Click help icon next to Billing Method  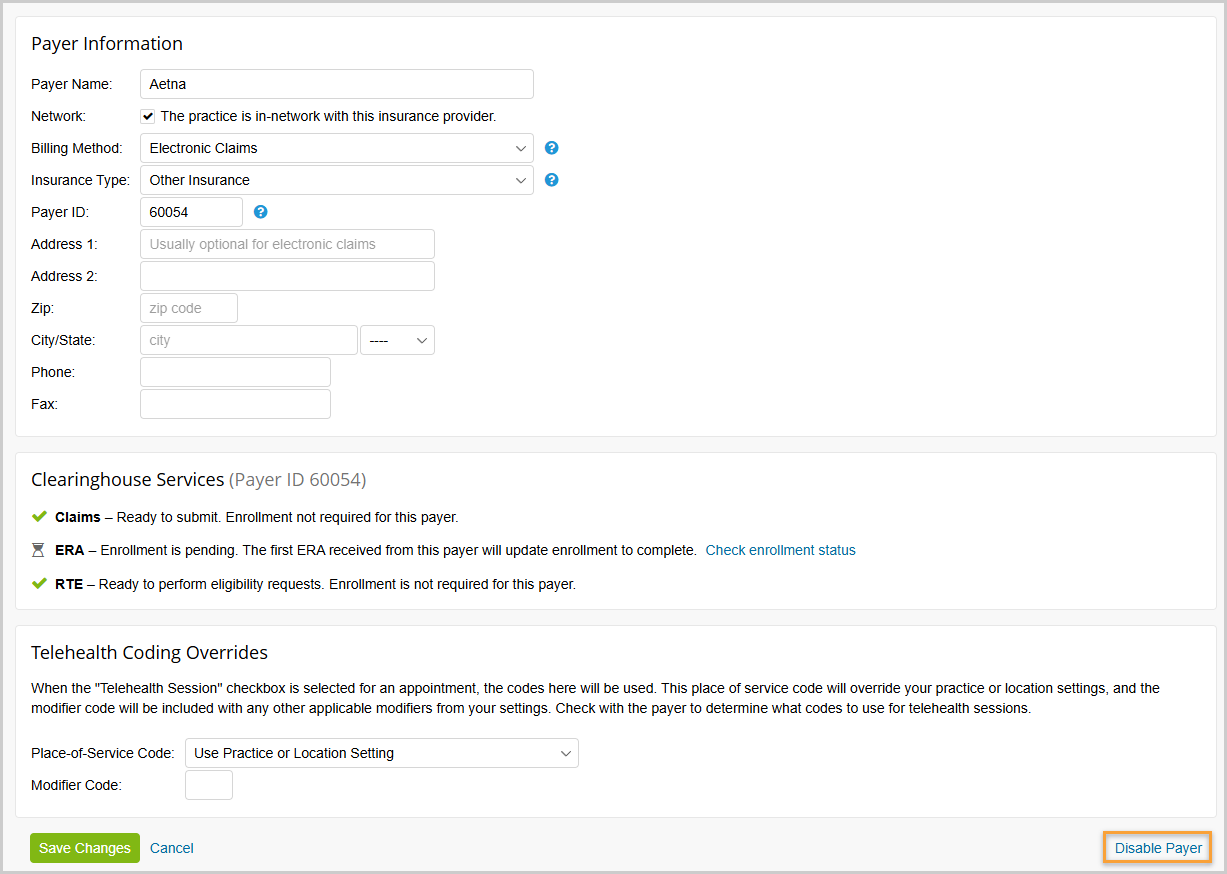[551, 148]
